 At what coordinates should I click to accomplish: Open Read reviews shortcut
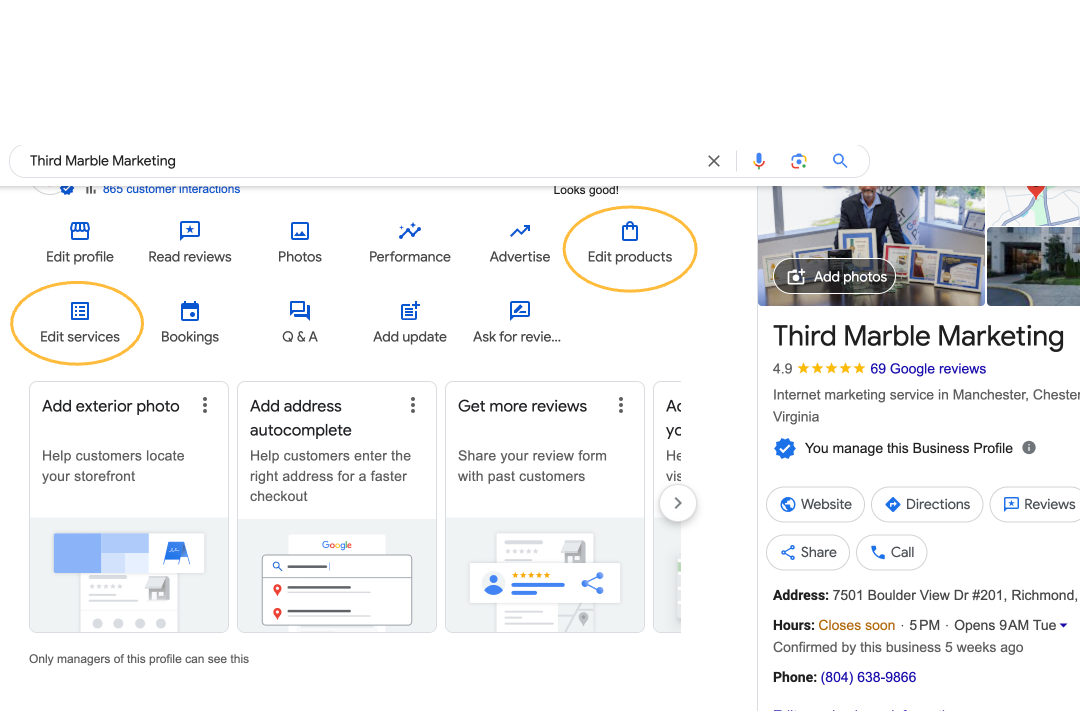pos(189,243)
